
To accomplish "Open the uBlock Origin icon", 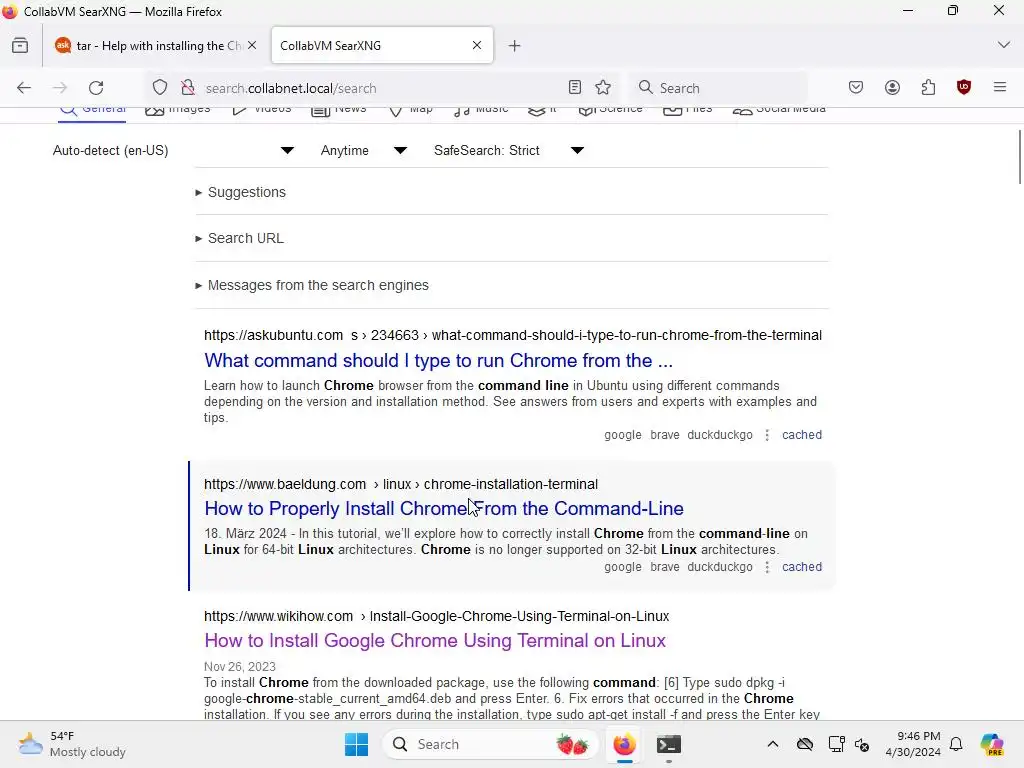I will (964, 88).
